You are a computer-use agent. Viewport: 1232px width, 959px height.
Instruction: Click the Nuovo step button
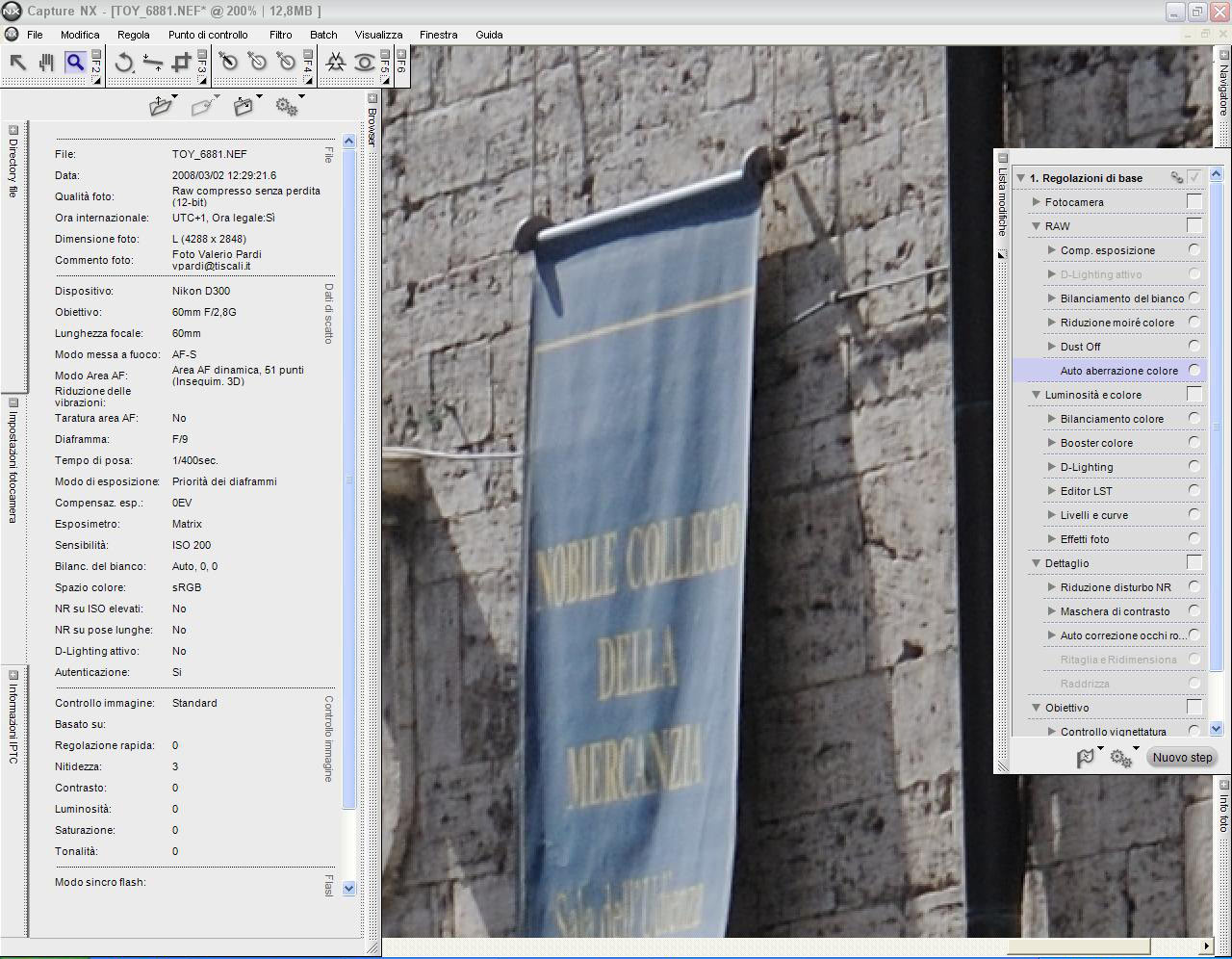pos(1182,758)
